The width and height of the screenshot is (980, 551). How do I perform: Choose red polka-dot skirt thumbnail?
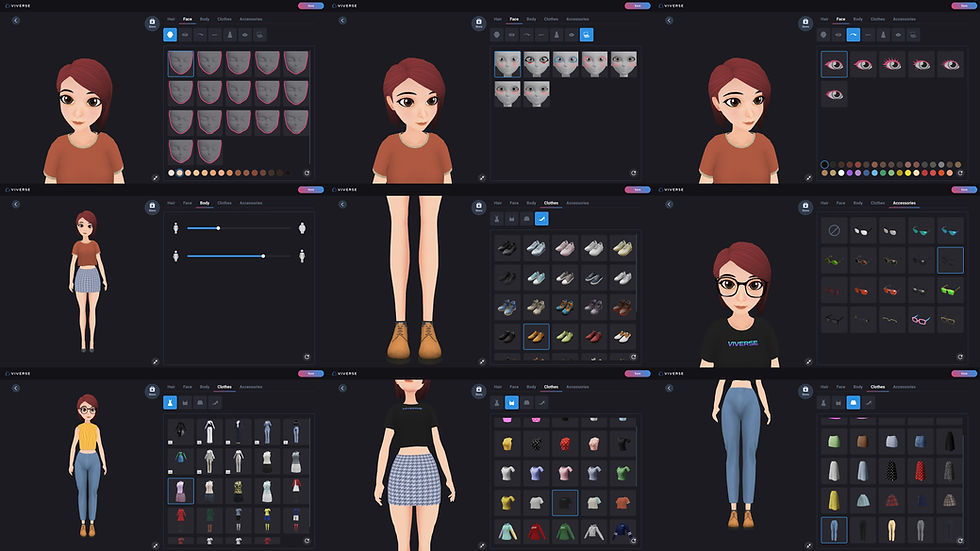click(920, 471)
